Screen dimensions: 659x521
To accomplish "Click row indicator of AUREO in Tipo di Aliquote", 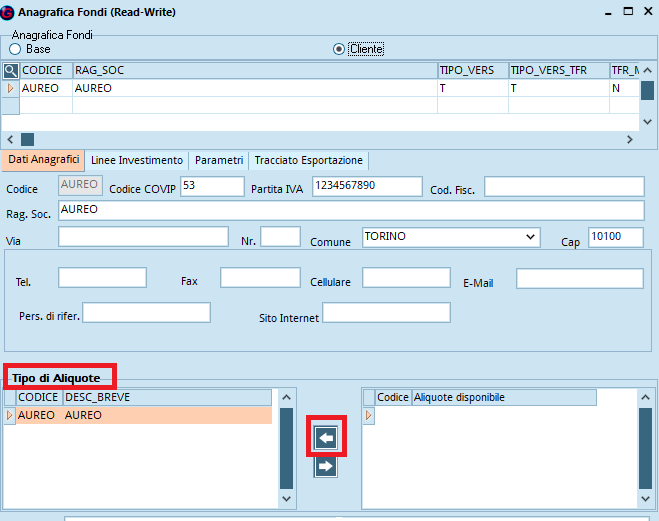I will coord(9,416).
